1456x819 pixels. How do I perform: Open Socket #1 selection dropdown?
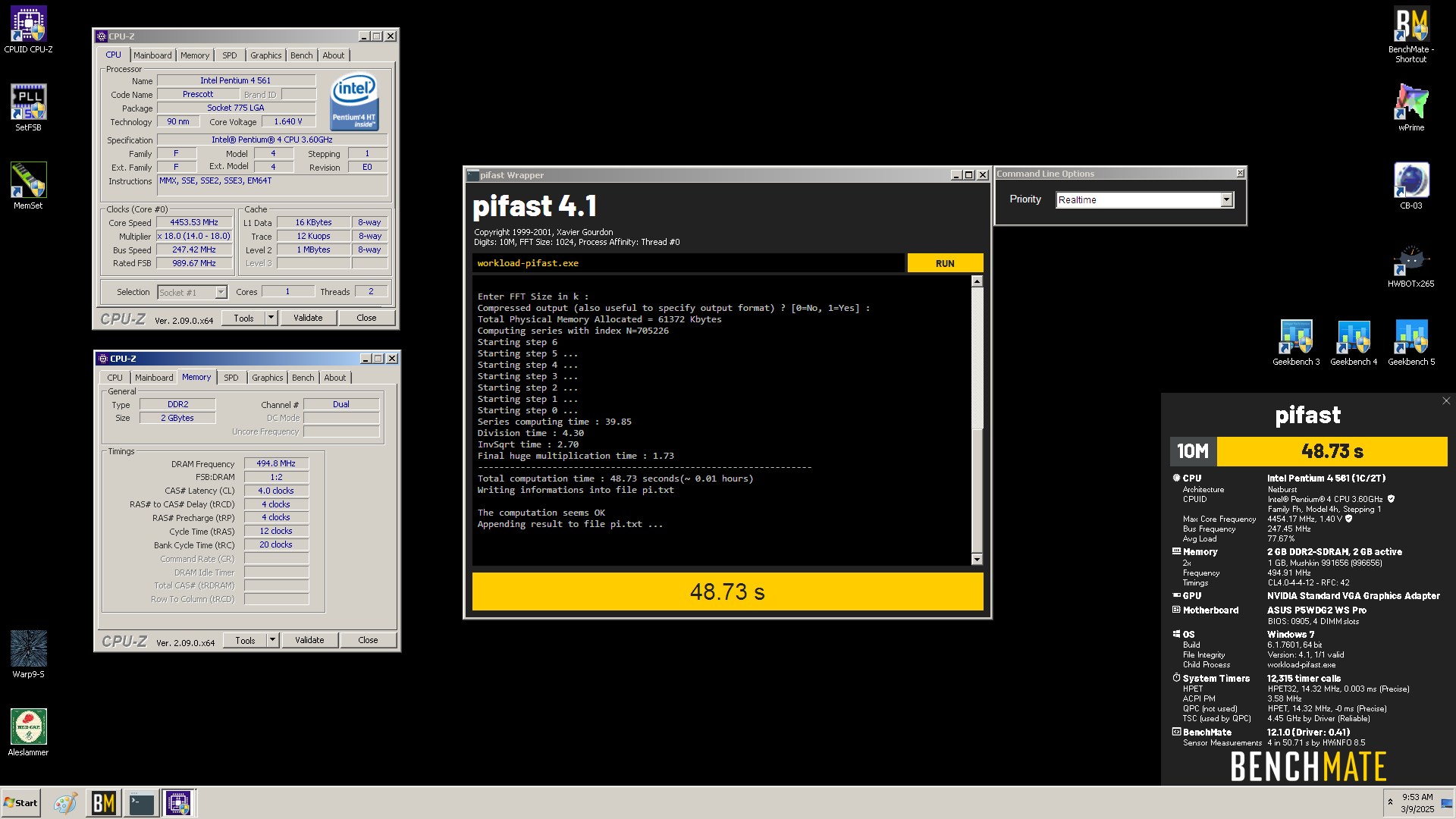point(192,293)
